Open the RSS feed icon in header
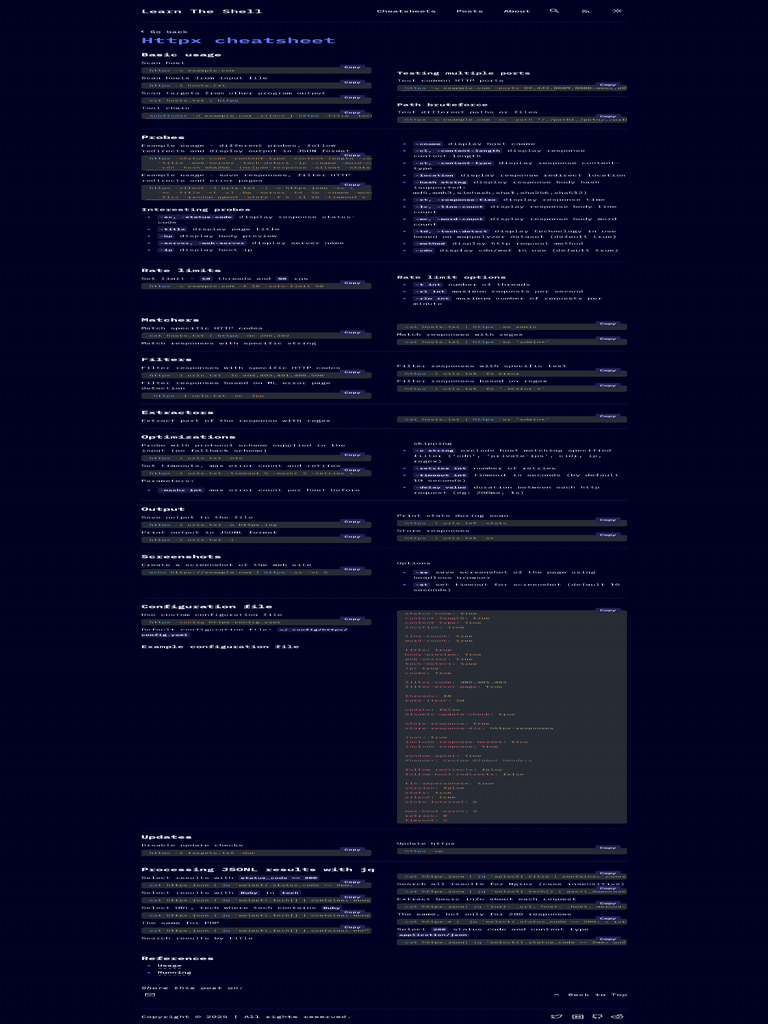Viewport: 768px width, 1024px height. tap(585, 10)
